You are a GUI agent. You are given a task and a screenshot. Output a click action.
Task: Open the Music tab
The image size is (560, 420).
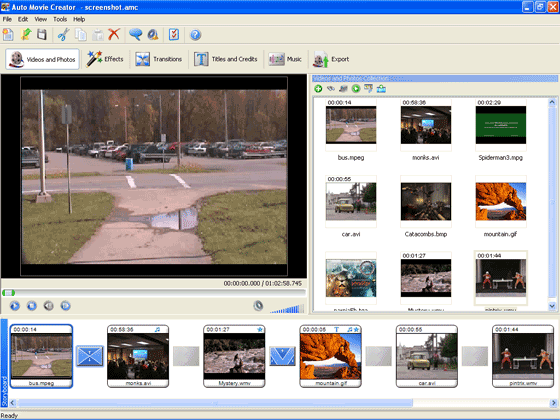pyautogui.click(x=285, y=59)
